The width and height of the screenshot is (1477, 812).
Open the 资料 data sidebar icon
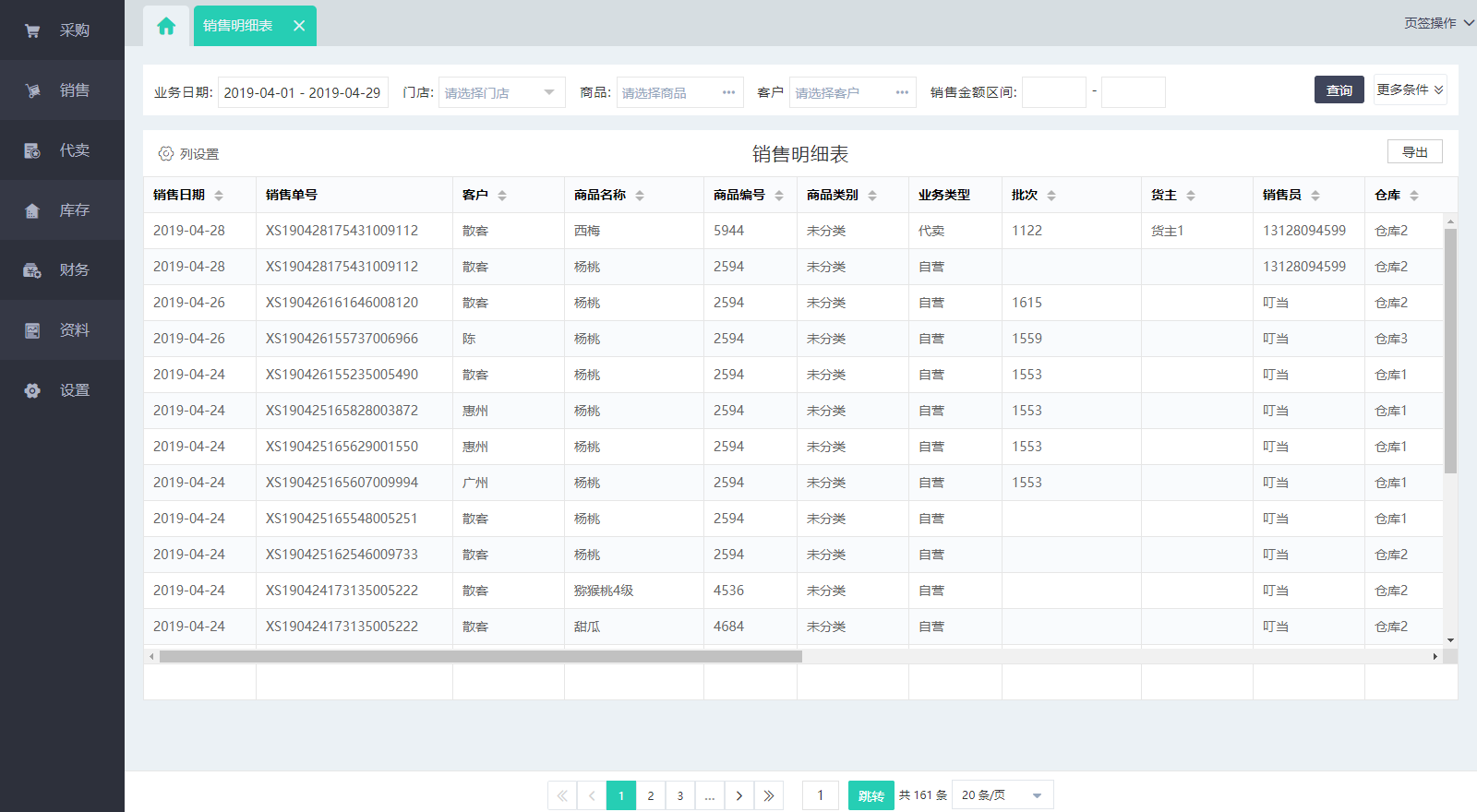click(32, 330)
